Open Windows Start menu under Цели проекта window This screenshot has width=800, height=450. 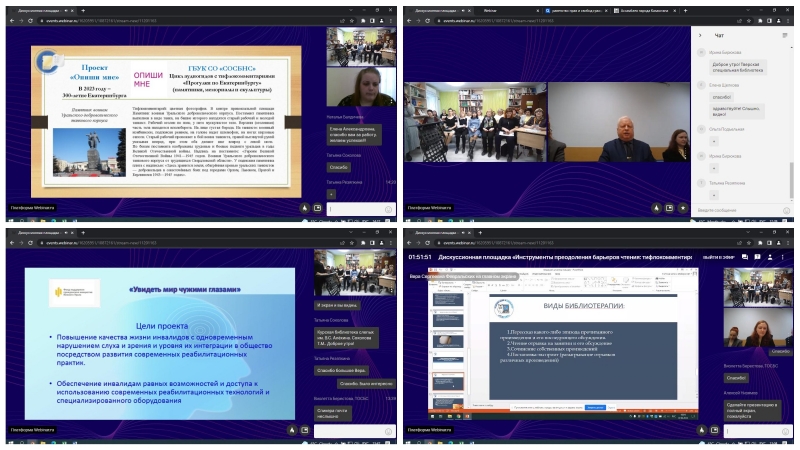8,445
